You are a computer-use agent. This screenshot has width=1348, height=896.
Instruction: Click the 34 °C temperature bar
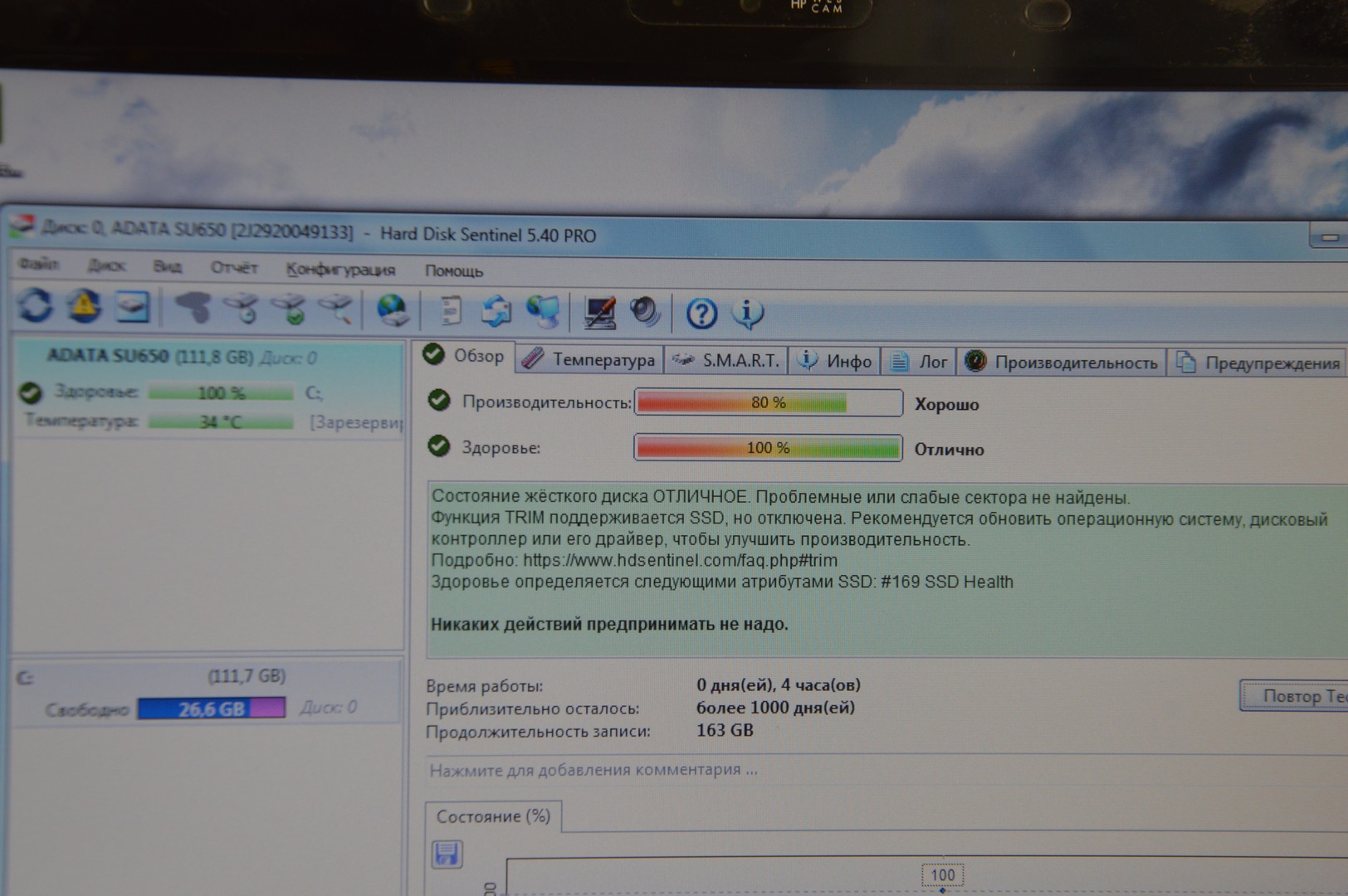(x=221, y=421)
